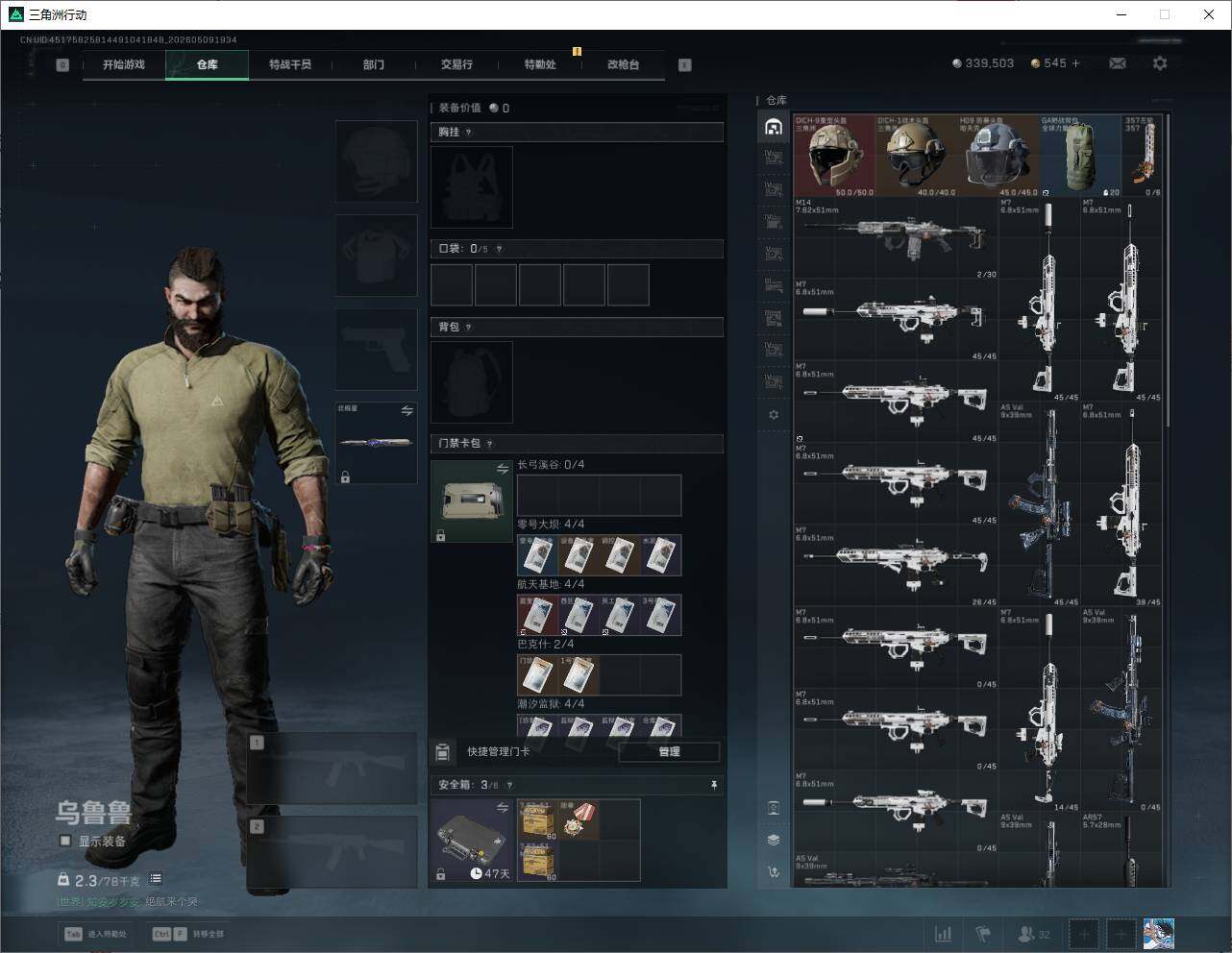Select the 357 revolver item
1232x953 pixels.
(1142, 156)
